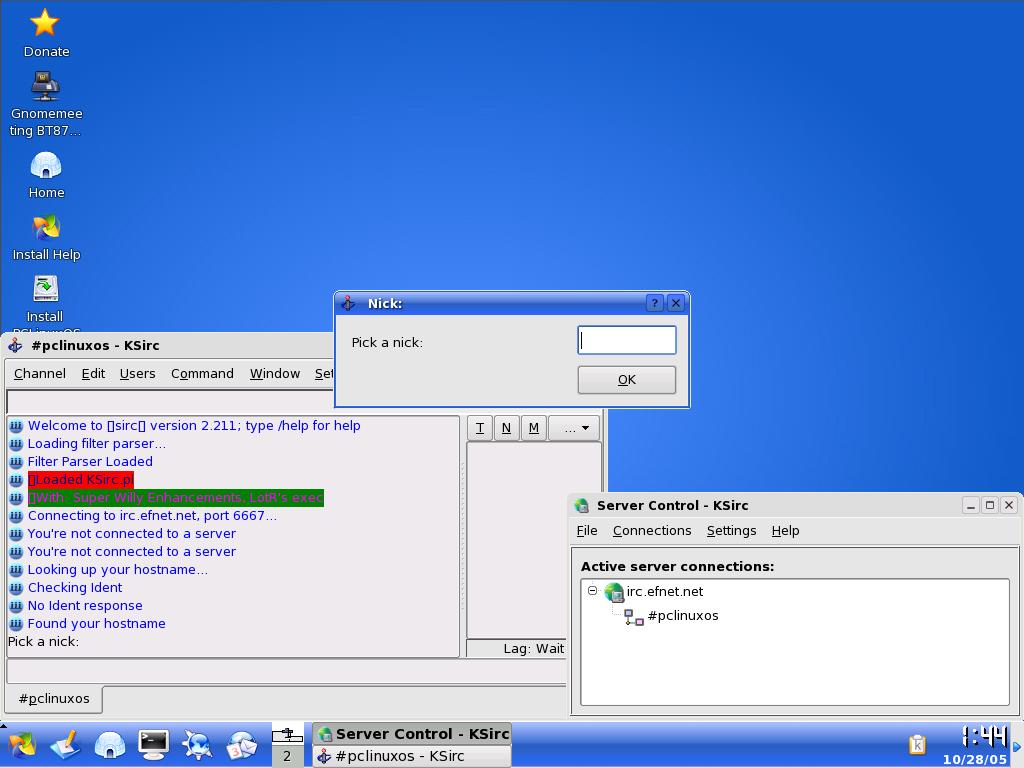Open Home folder igloo icon in panel
The image size is (1024, 768).
click(110, 745)
